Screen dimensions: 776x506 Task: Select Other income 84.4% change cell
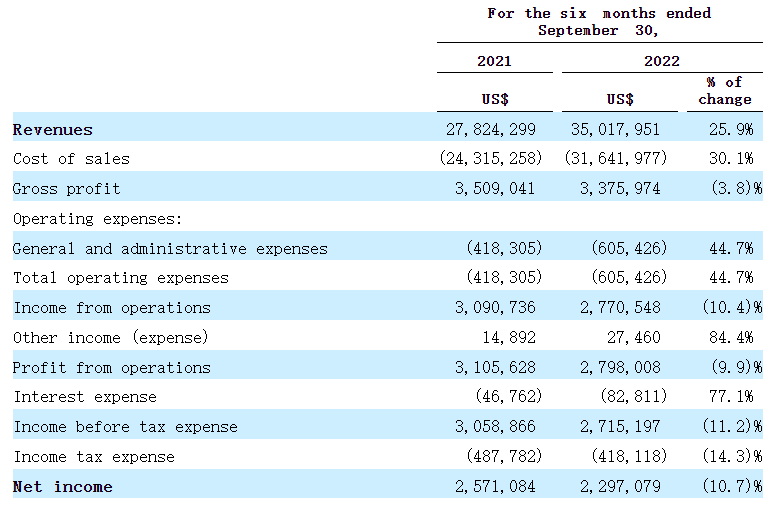coord(728,338)
